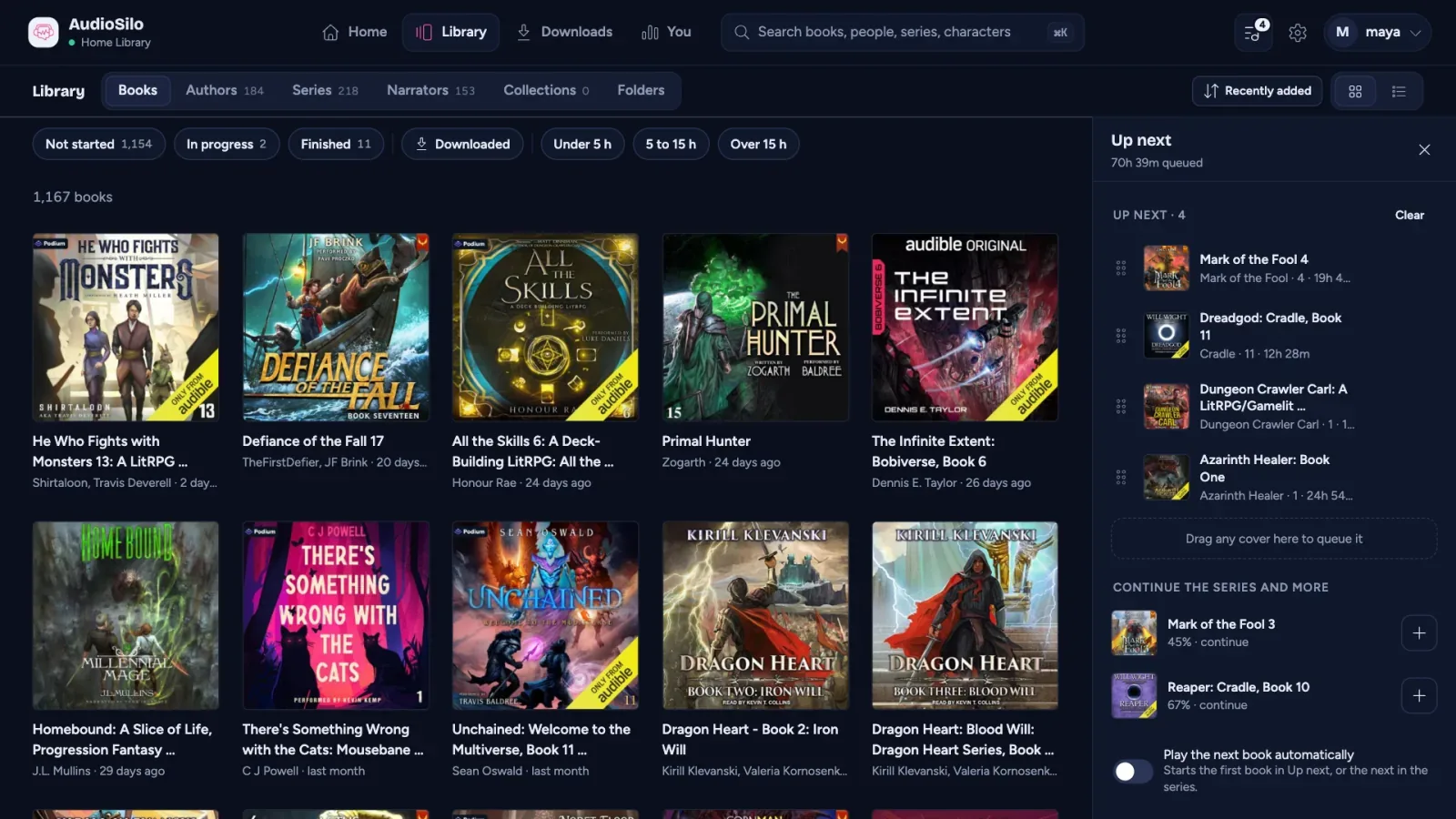Switch to grid view layout
1456x819 pixels.
coord(1355,91)
